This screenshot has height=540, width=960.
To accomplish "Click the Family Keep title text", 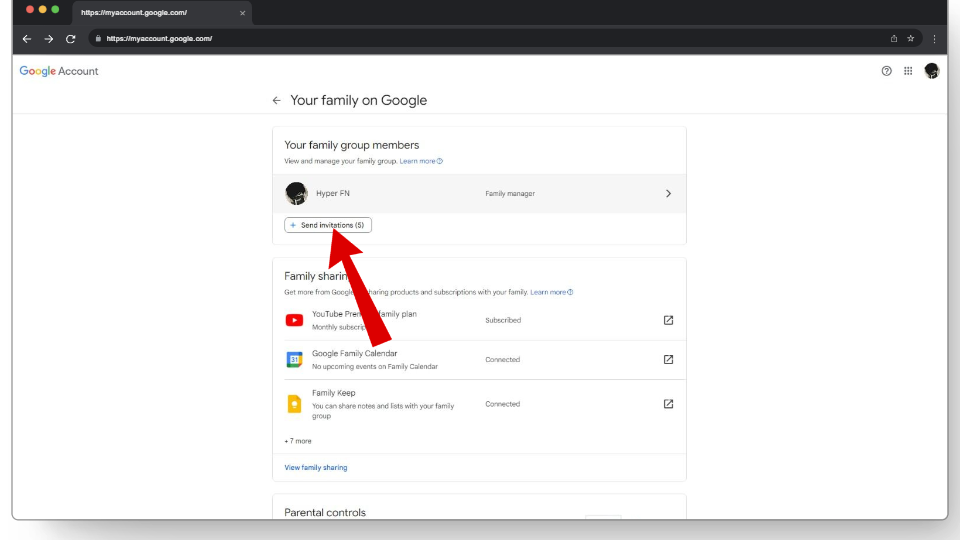I will [334, 393].
